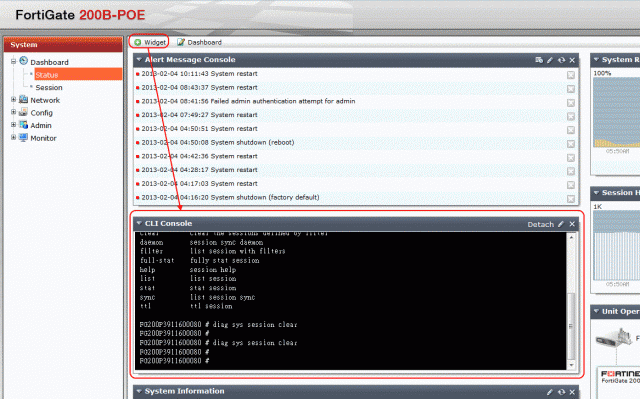The width and height of the screenshot is (640, 399).
Task: Dismiss the 07:49:27 System restart alert
Action: pyautogui.click(x=571, y=116)
